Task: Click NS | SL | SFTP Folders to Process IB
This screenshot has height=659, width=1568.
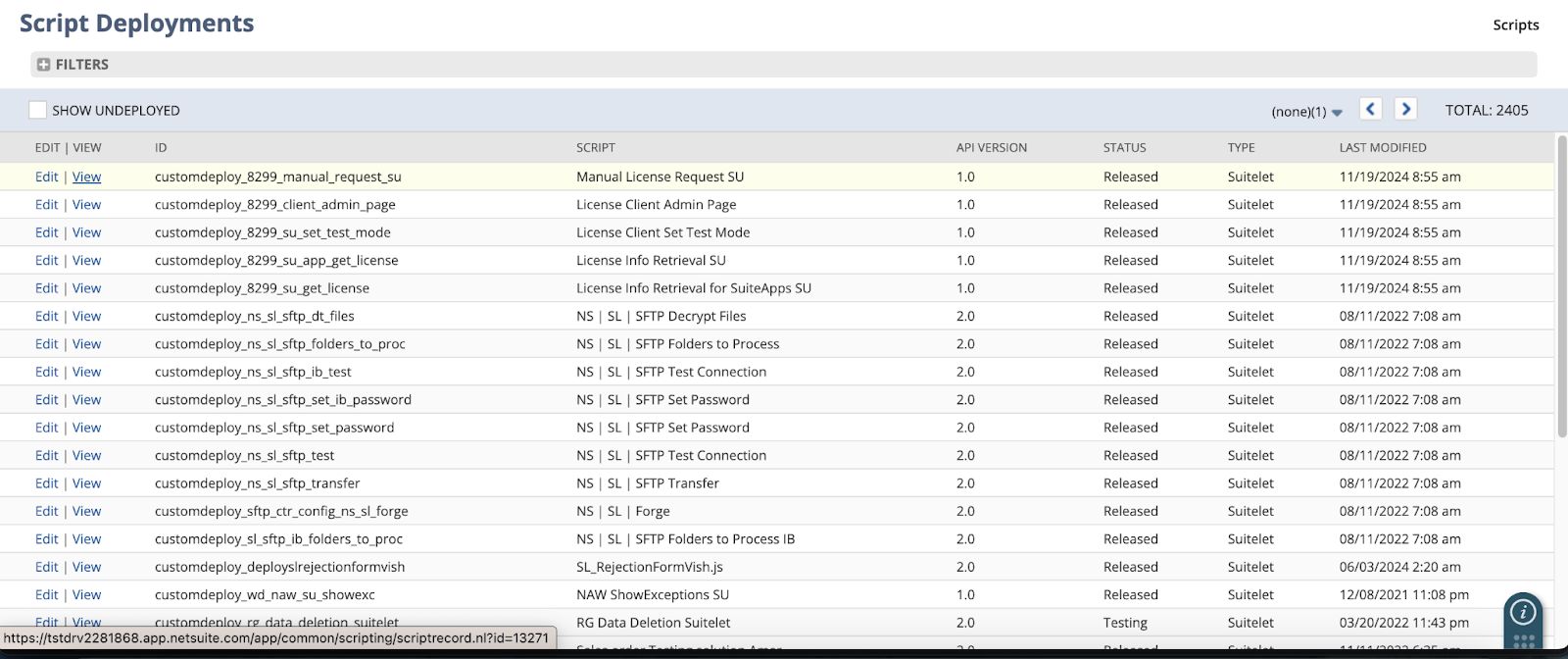Action: [x=686, y=539]
